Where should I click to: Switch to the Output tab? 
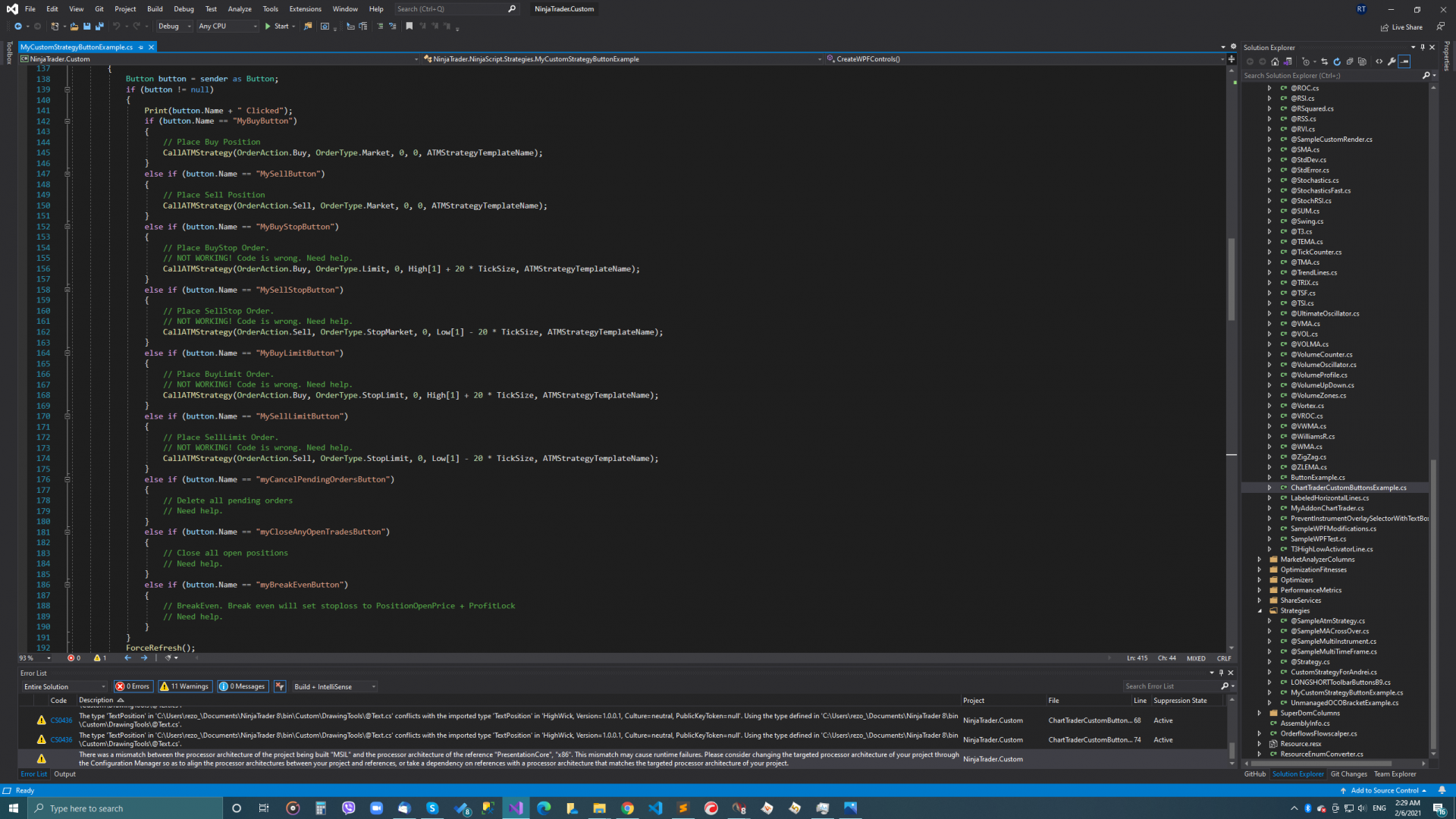(64, 774)
